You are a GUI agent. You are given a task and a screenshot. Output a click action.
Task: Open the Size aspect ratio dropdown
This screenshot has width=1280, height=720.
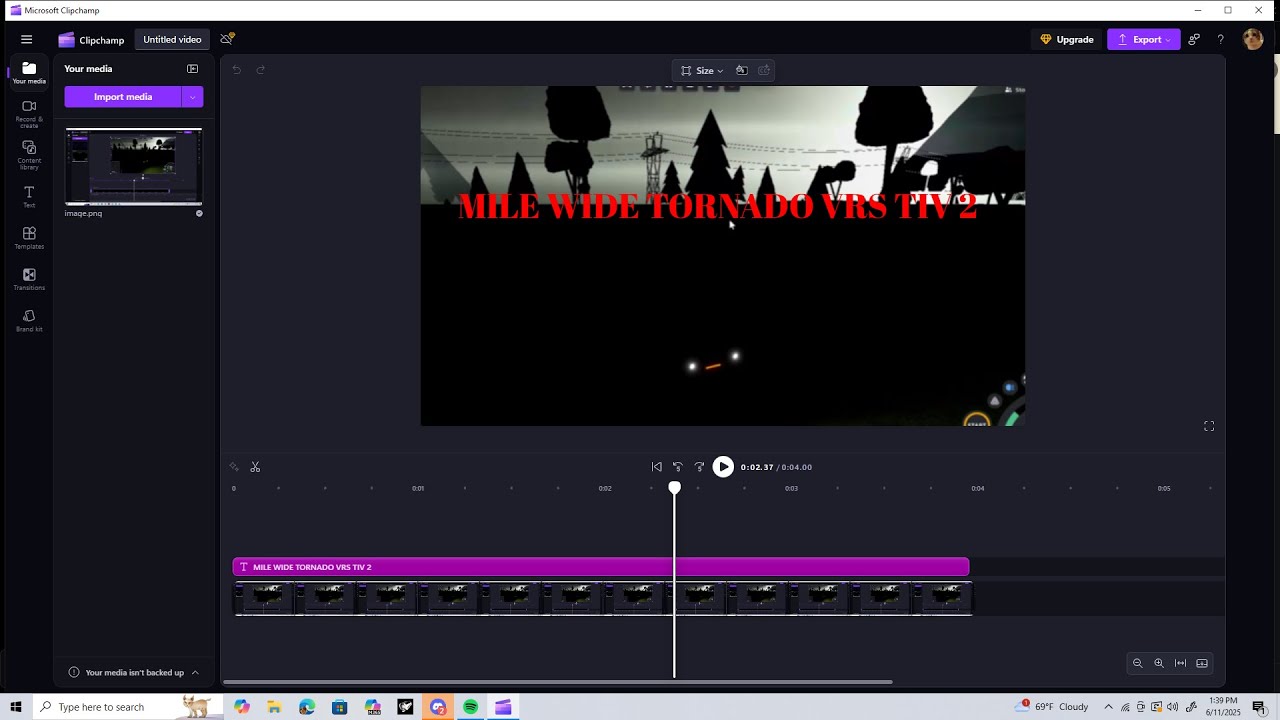pyautogui.click(x=702, y=70)
